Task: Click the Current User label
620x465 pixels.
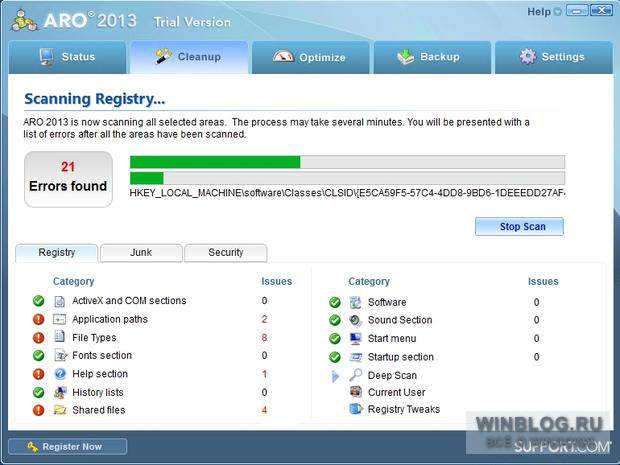Action: pyautogui.click(x=397, y=392)
